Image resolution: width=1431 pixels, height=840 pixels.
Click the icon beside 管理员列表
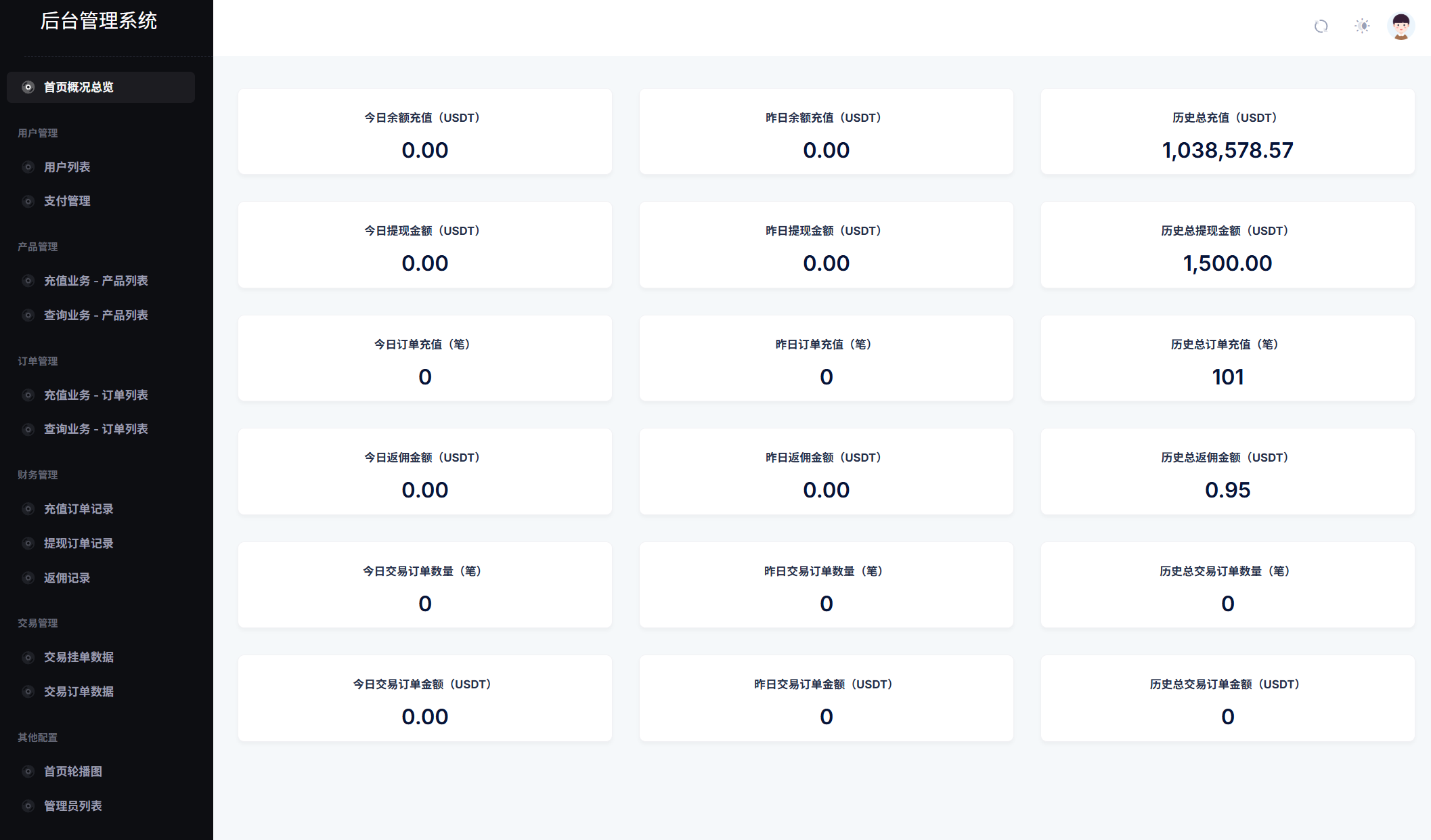[x=28, y=806]
